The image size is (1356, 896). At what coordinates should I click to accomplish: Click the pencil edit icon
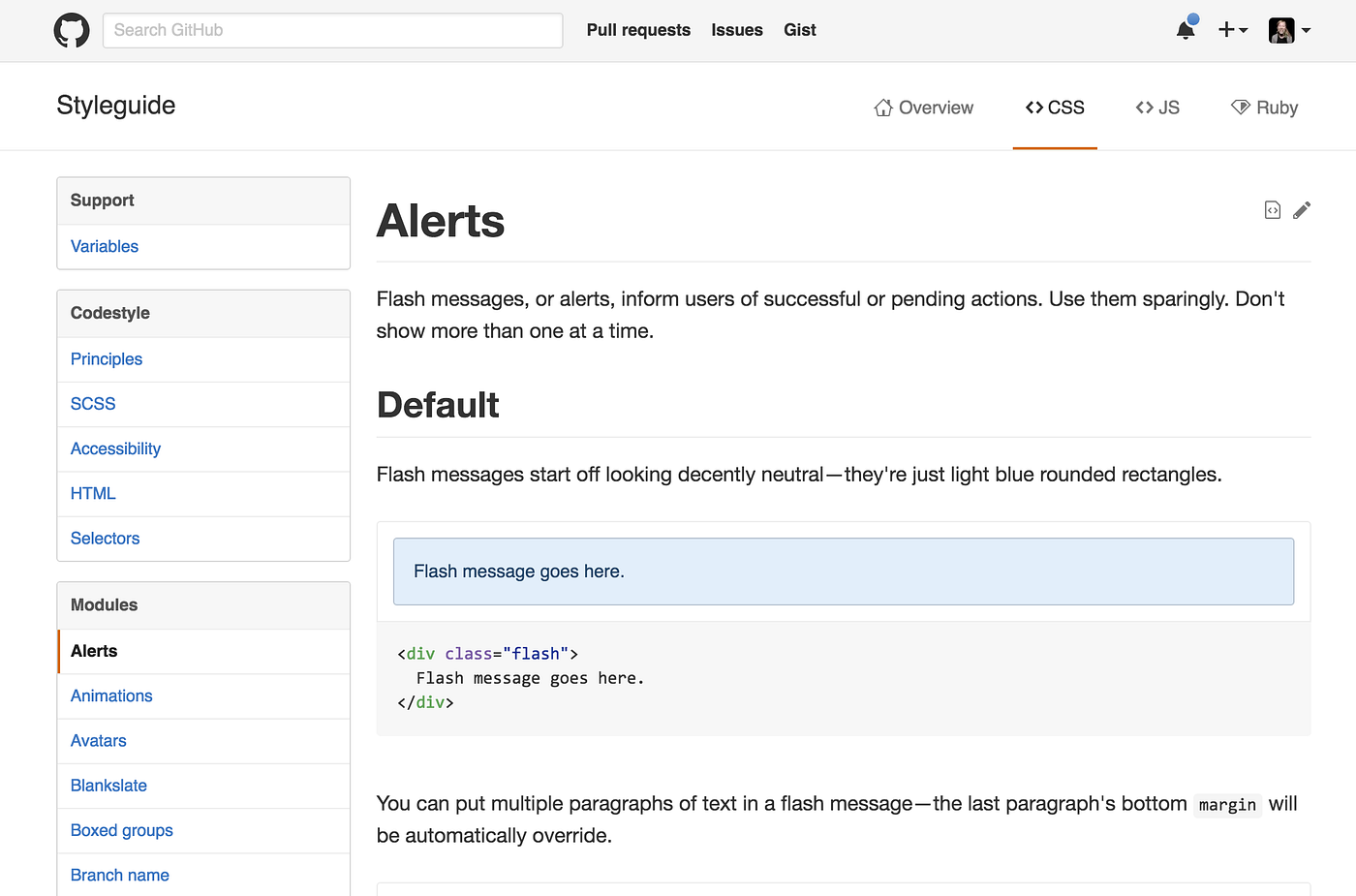click(1302, 210)
